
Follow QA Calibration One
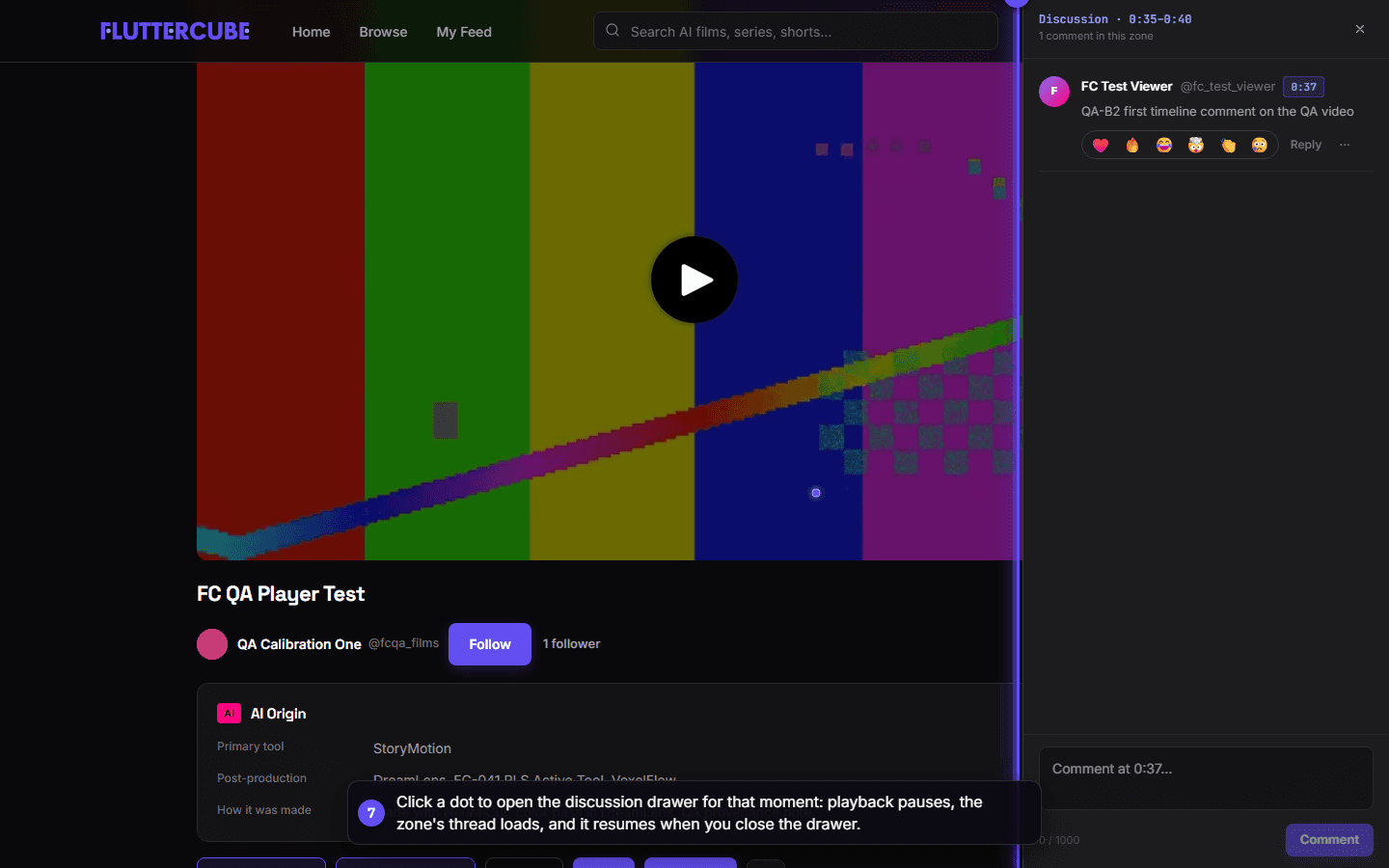tap(490, 644)
